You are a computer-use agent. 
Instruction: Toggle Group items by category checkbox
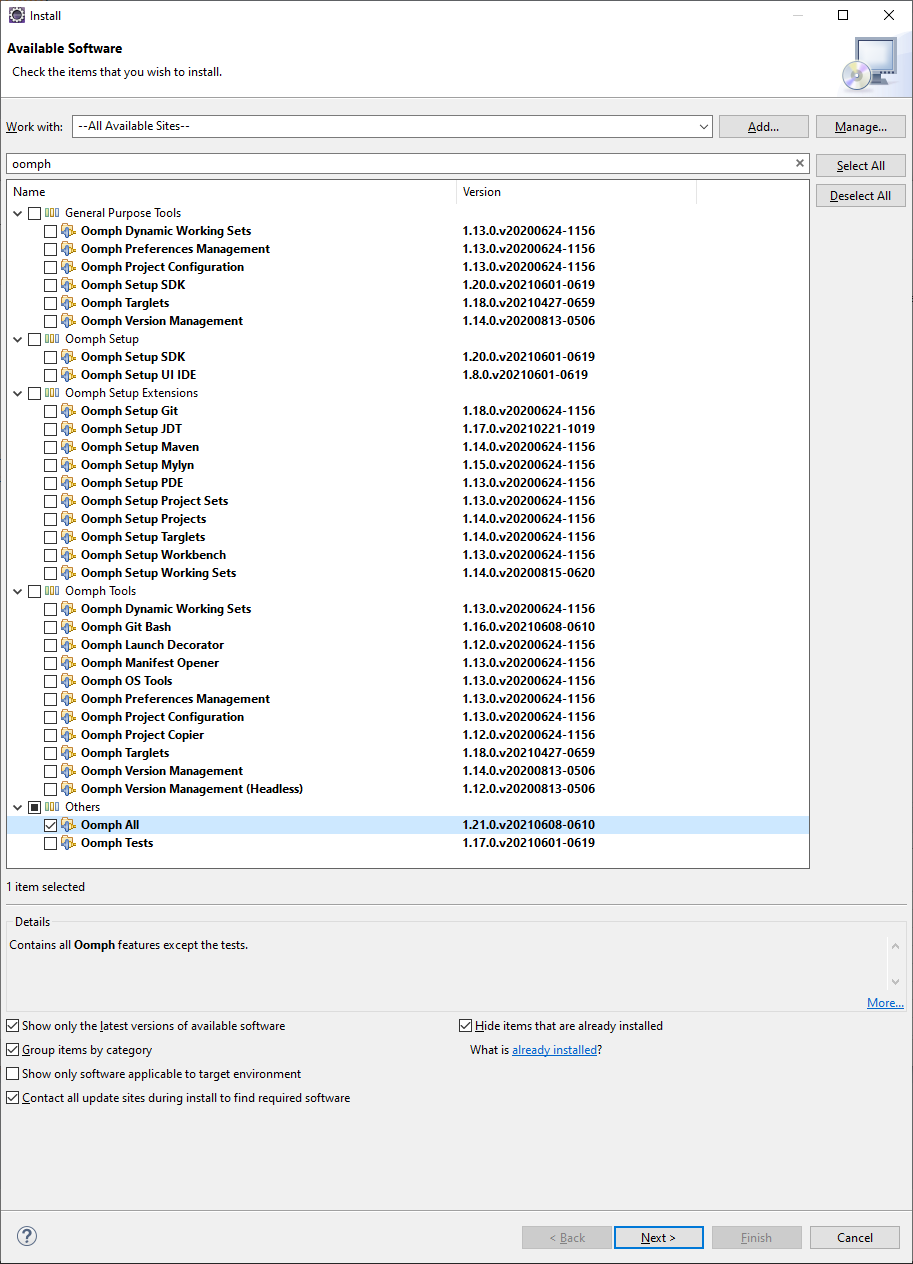tap(12, 1050)
